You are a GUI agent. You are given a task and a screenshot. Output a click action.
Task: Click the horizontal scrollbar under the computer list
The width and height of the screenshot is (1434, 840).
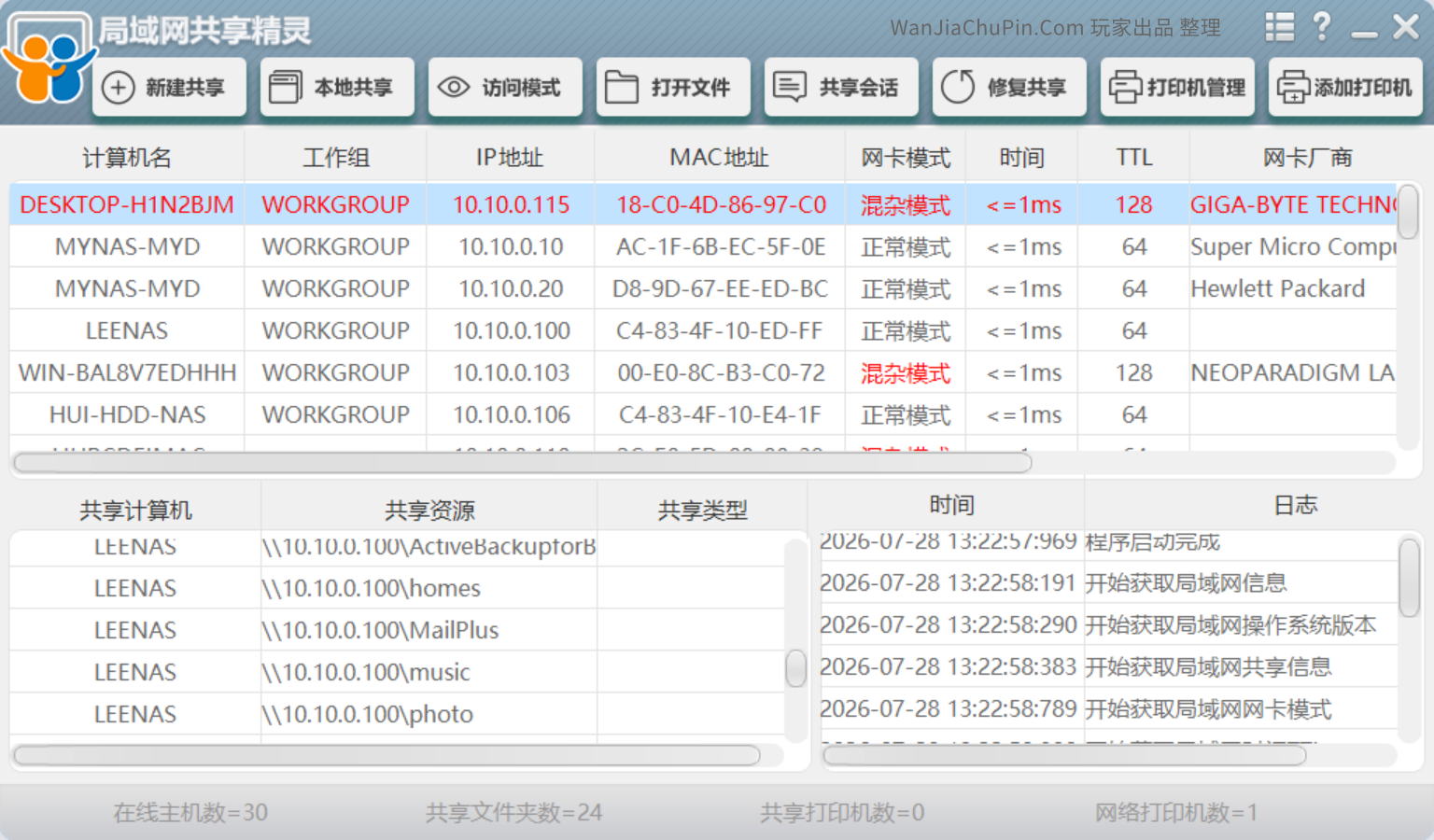click(x=523, y=463)
